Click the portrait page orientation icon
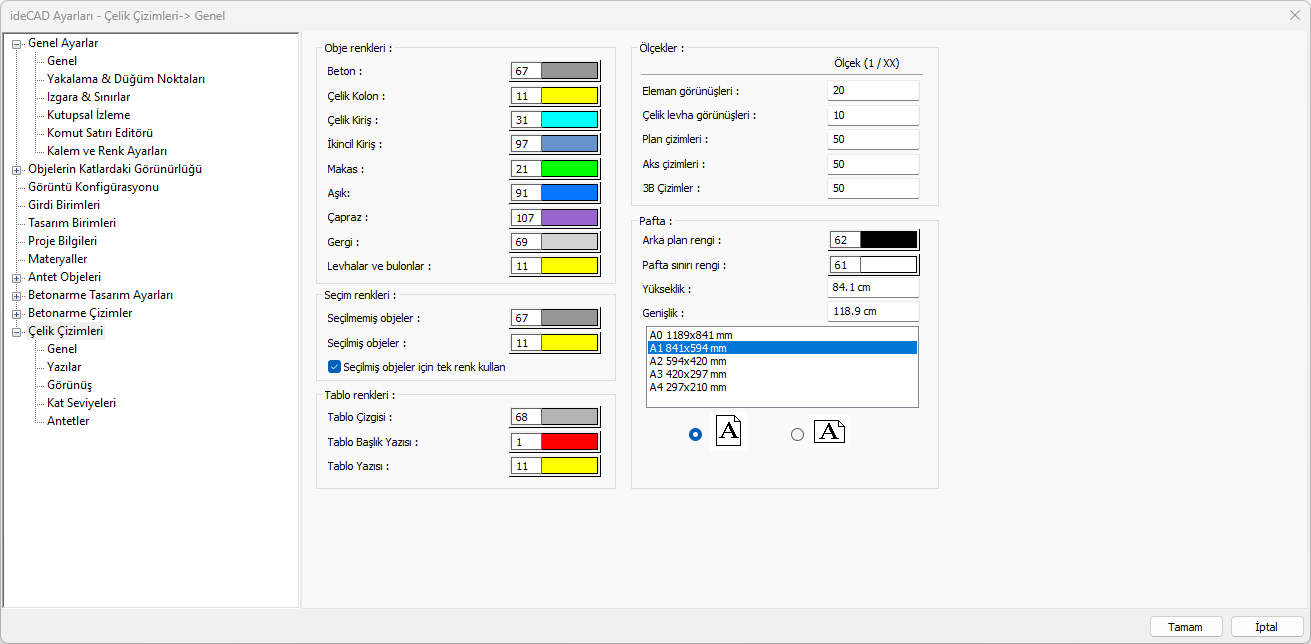Viewport: 1311px width, 644px height. point(729,432)
